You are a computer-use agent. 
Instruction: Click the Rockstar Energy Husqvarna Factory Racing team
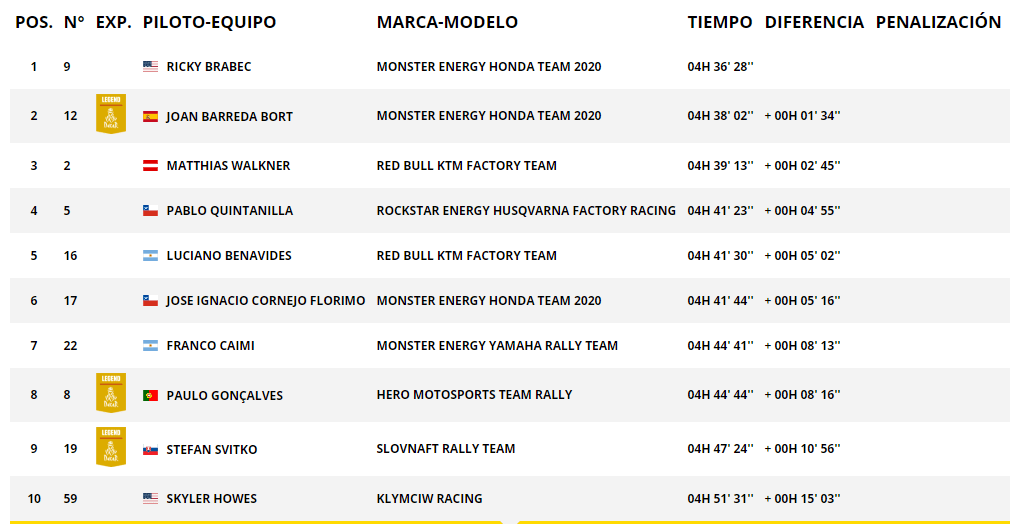click(526, 211)
